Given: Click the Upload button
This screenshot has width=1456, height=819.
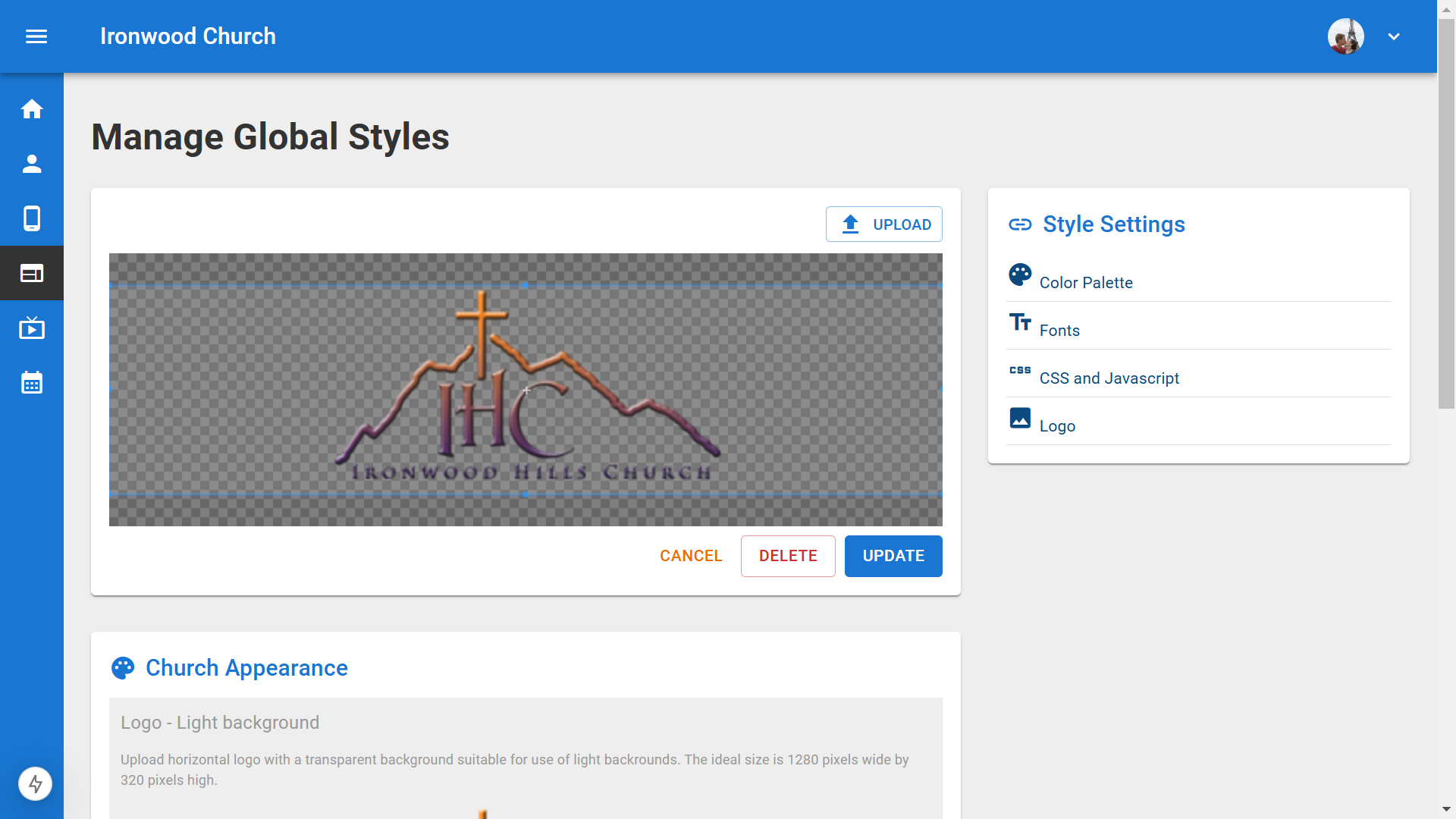Looking at the screenshot, I should pos(884,224).
